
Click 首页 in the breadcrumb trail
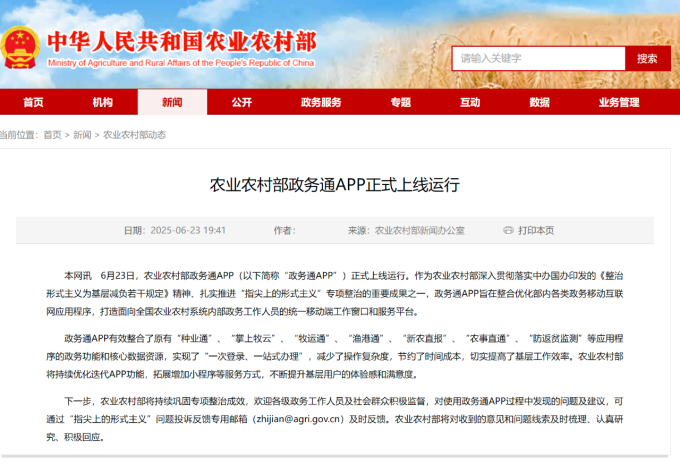coord(52,134)
